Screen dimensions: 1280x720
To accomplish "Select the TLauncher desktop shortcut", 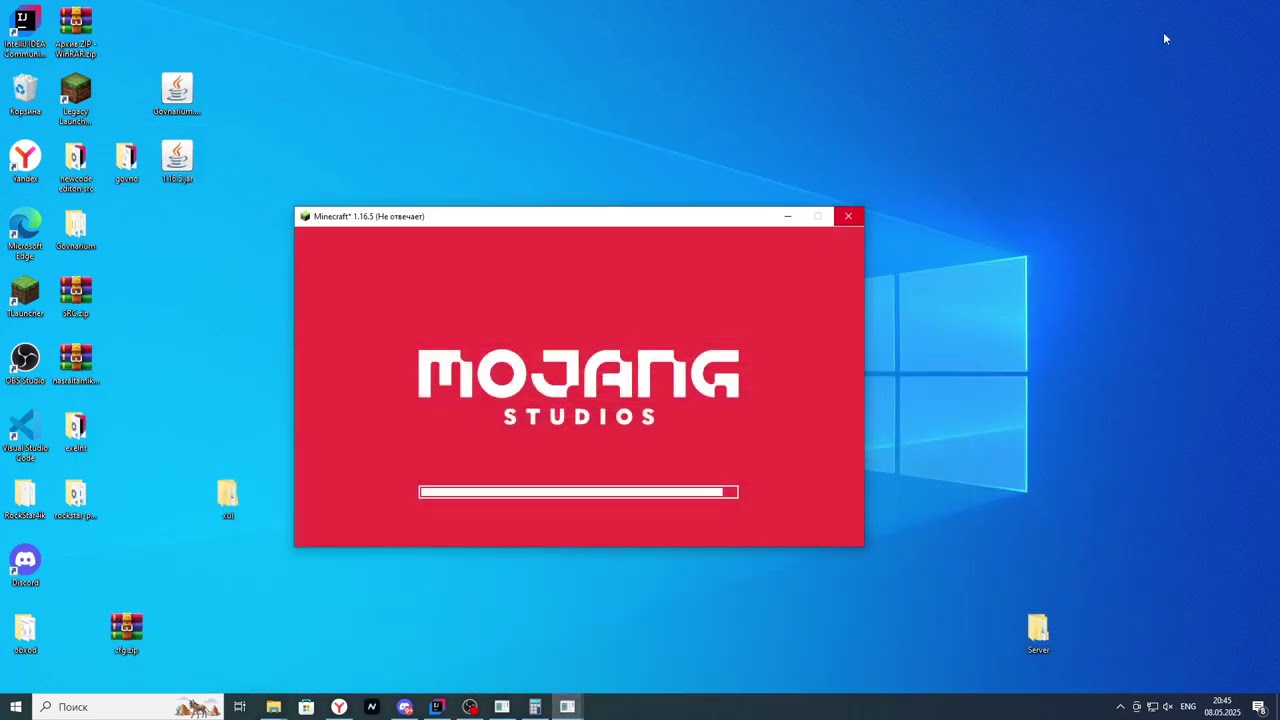I will point(25,297).
